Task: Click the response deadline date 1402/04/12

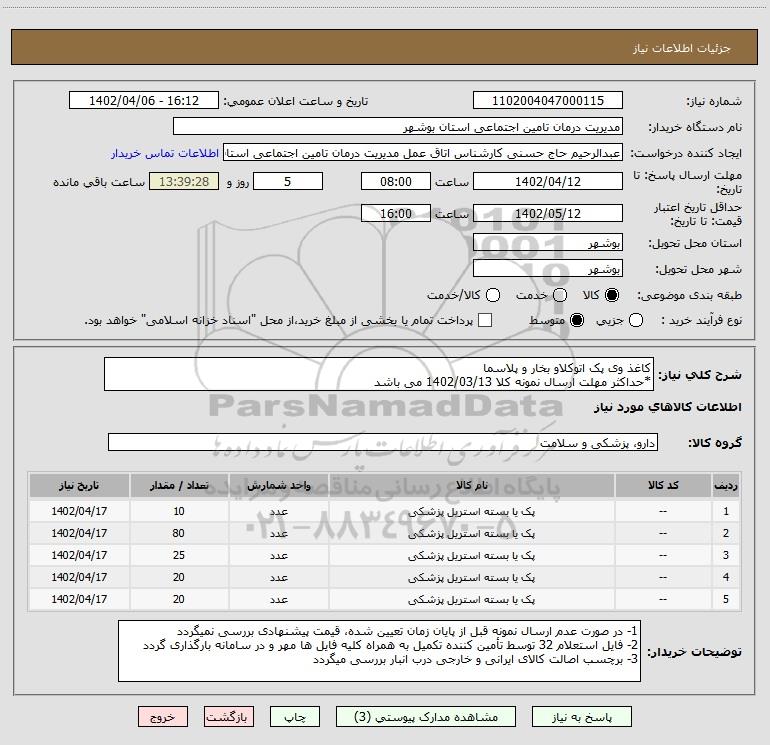Action: click(548, 181)
